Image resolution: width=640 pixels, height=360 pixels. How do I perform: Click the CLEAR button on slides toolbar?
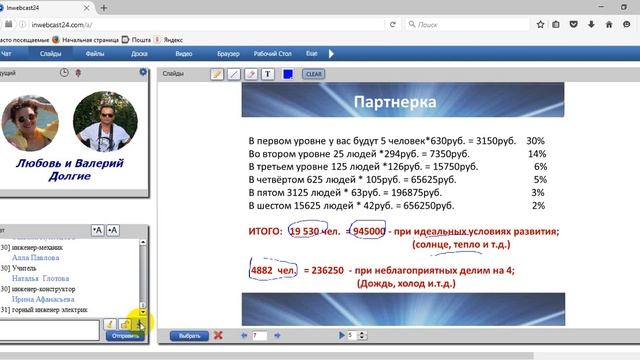point(313,74)
